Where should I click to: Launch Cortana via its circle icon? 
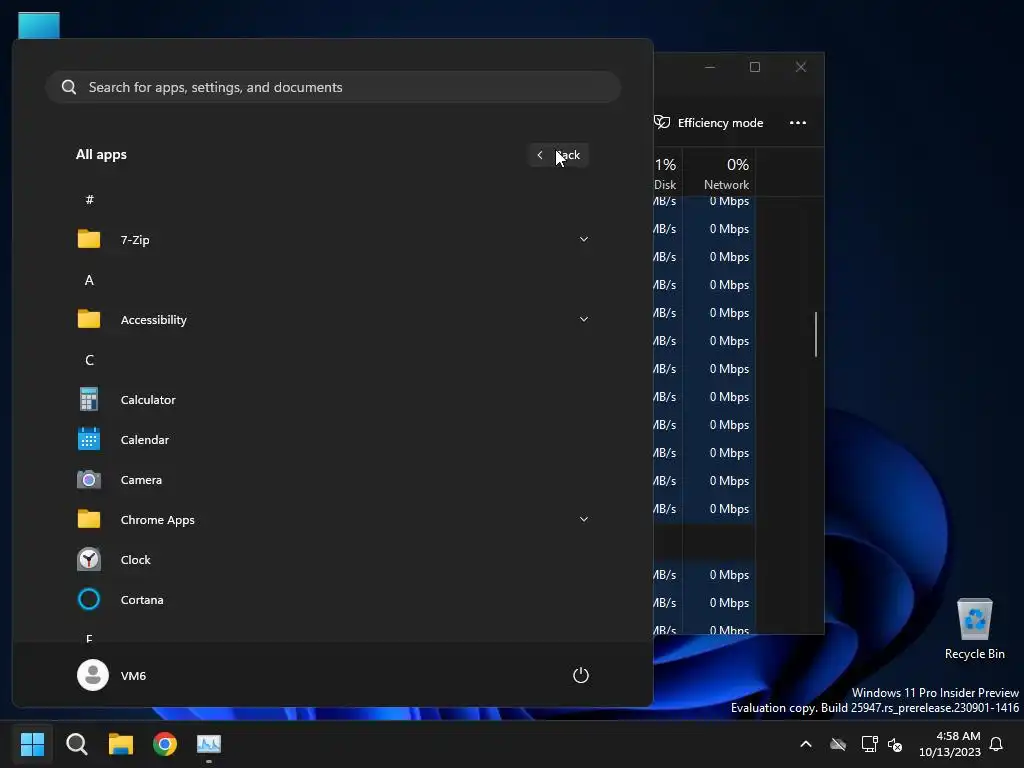(89, 599)
